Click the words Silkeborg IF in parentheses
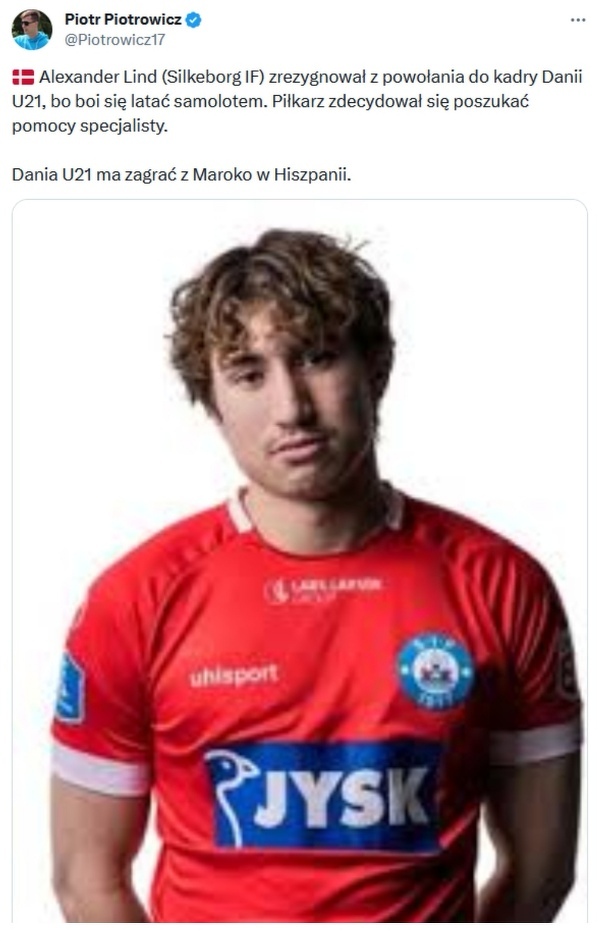 point(214,77)
